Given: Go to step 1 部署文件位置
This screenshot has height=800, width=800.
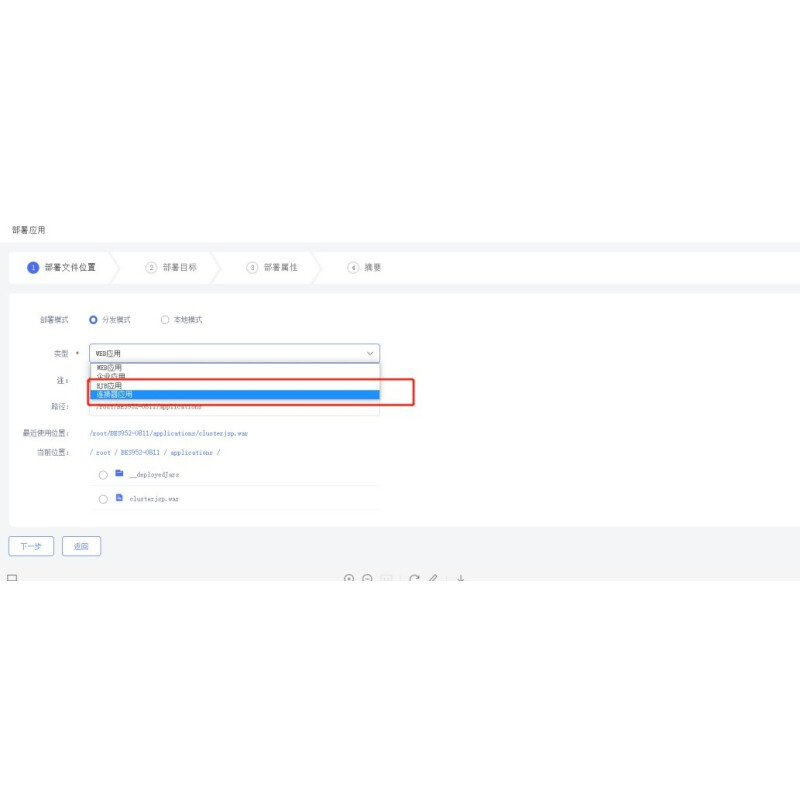Looking at the screenshot, I should [x=61, y=267].
